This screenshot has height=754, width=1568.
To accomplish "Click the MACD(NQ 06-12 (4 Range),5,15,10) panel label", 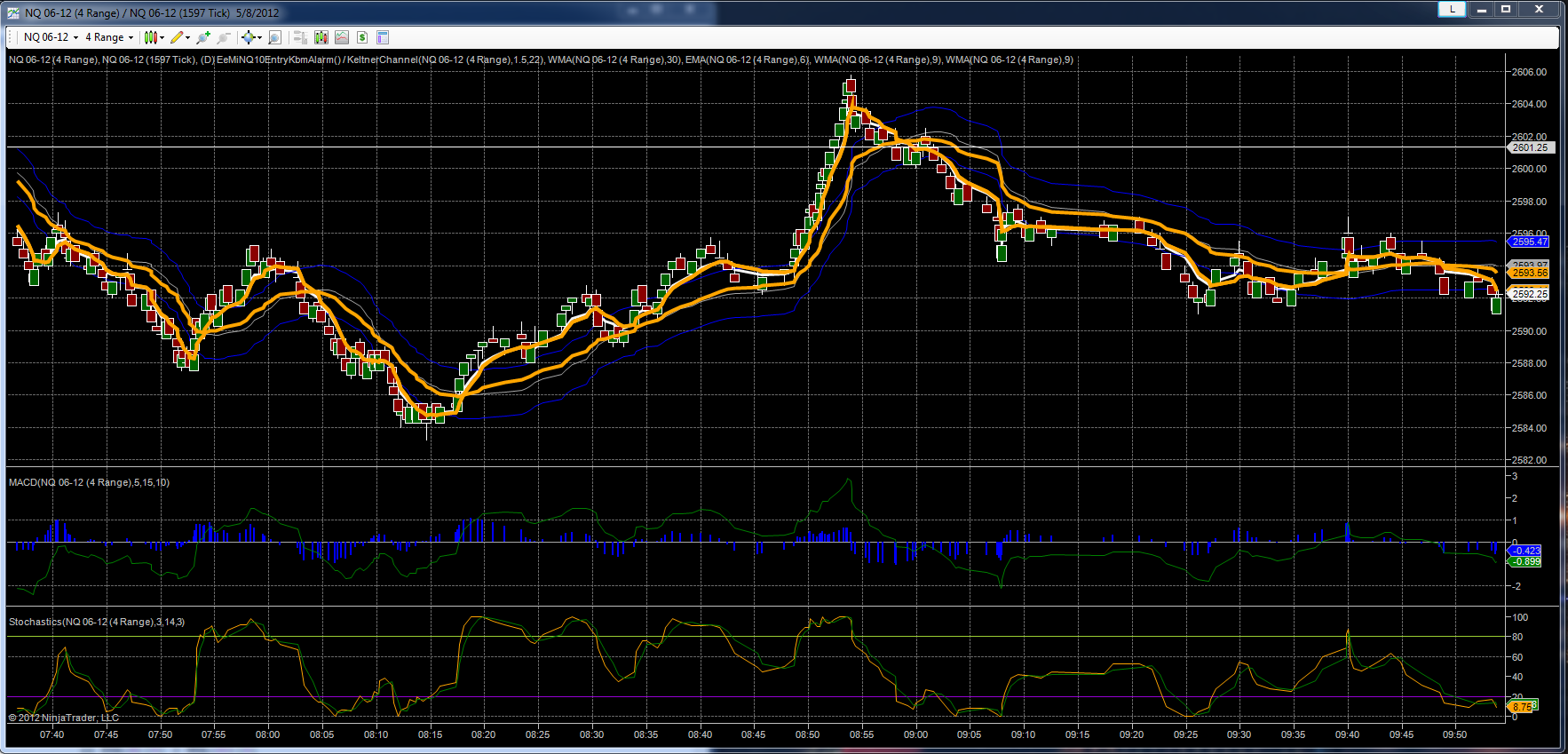I will (x=89, y=482).
